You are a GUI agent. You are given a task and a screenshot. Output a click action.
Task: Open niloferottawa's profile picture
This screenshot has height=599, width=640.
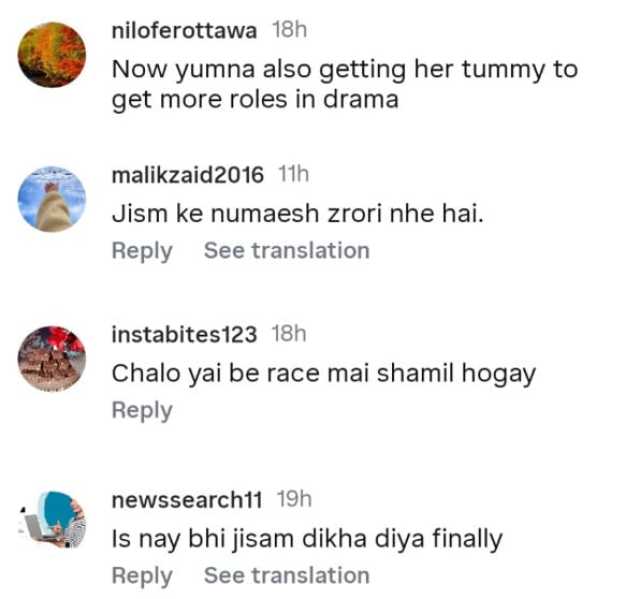point(51,55)
